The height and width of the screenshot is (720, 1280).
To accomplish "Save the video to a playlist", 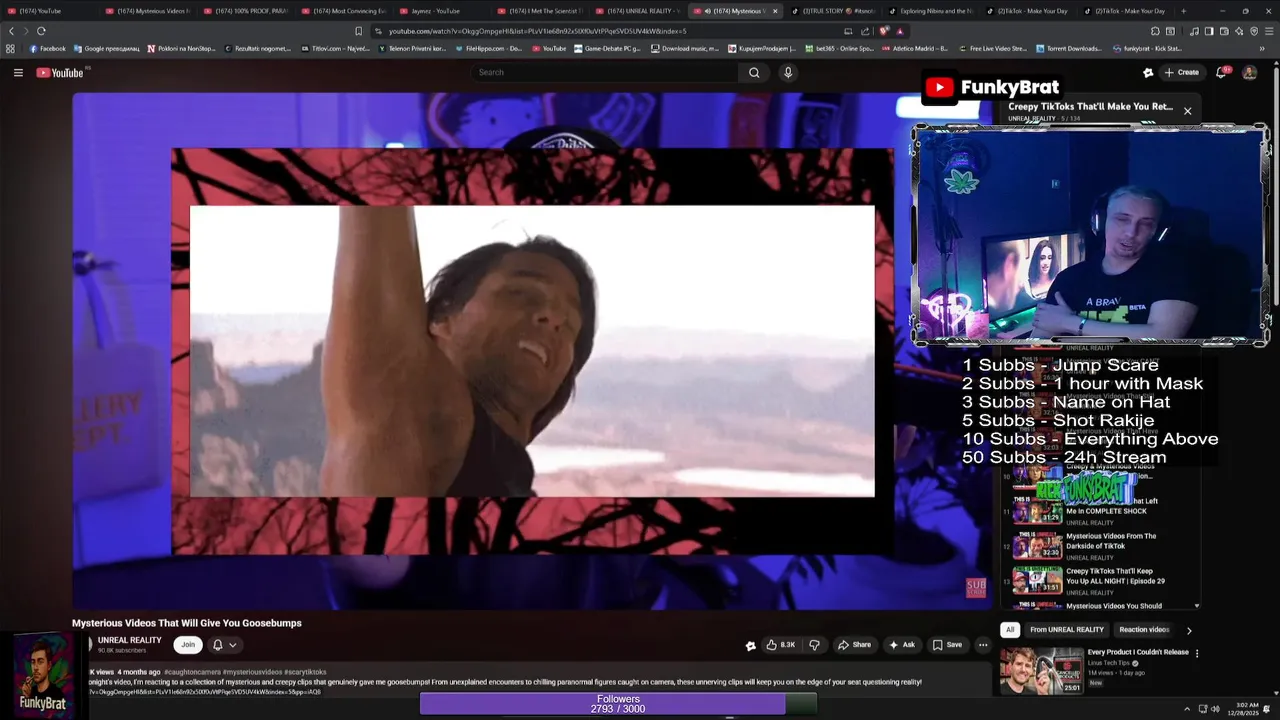I will (947, 645).
